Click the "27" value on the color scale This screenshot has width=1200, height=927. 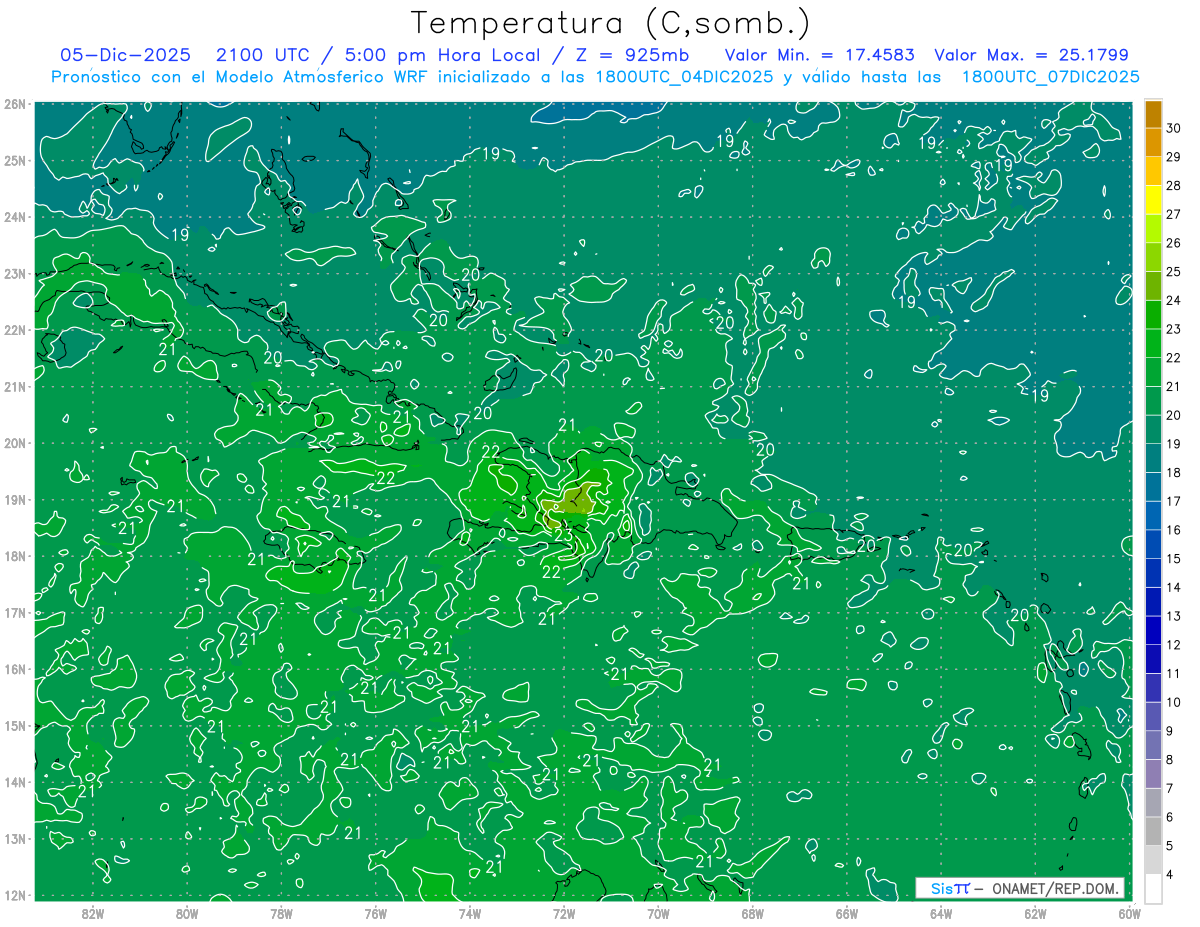[1173, 214]
